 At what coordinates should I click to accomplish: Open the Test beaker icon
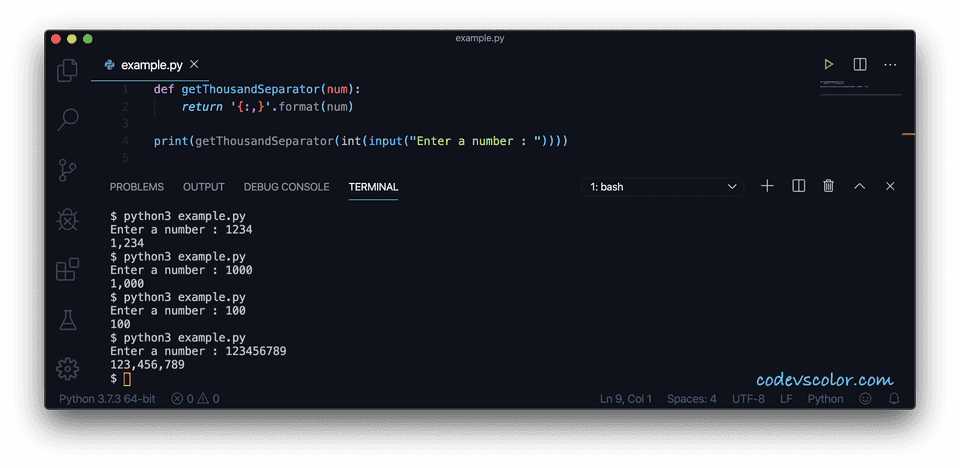click(x=67, y=319)
